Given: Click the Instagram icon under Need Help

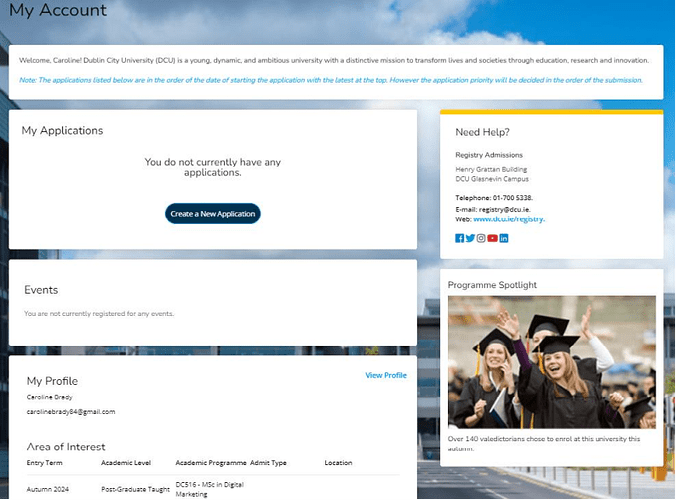Looking at the screenshot, I should pos(481,238).
